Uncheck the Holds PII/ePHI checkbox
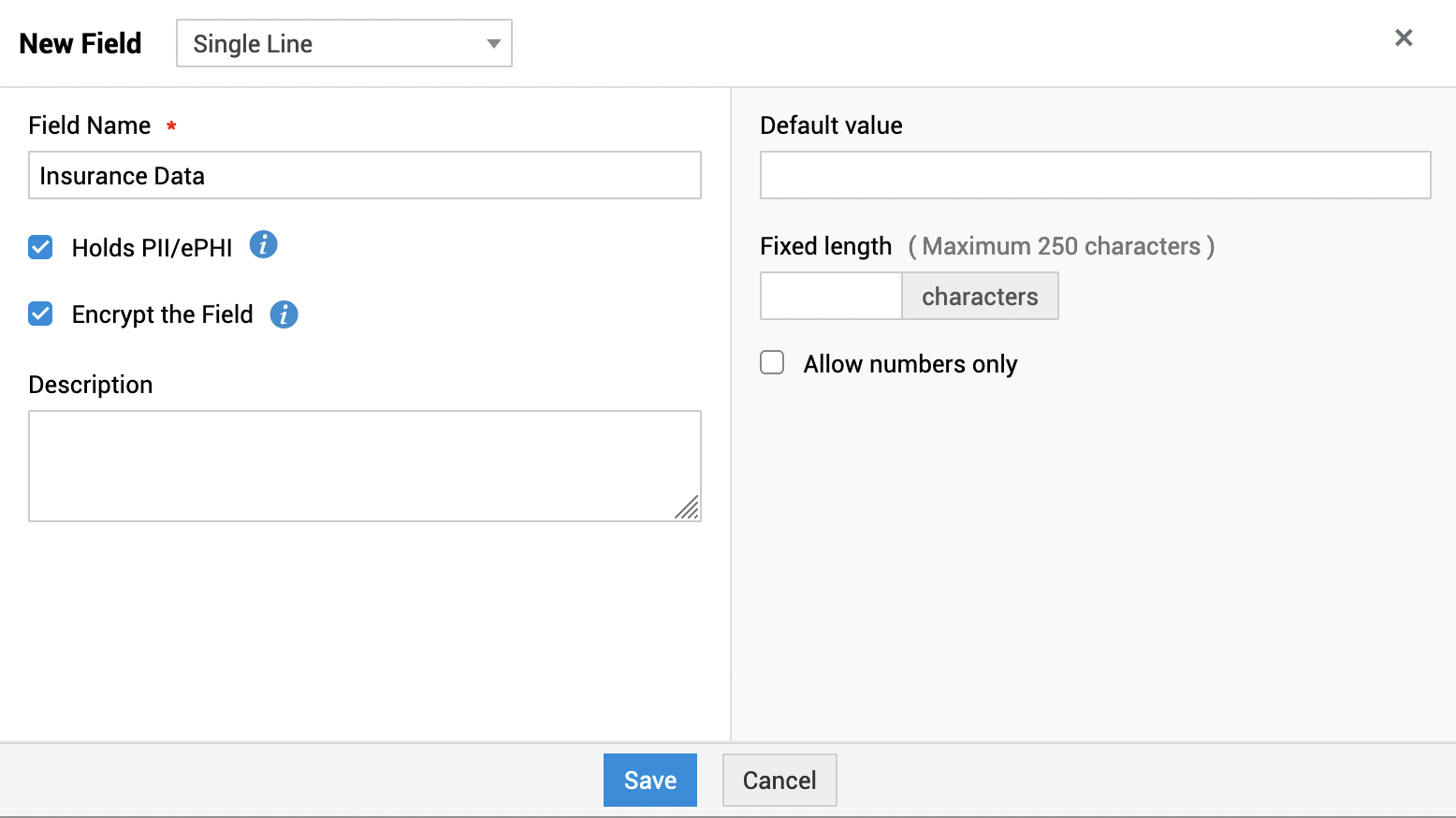The height and width of the screenshot is (818, 1456). pos(40,247)
